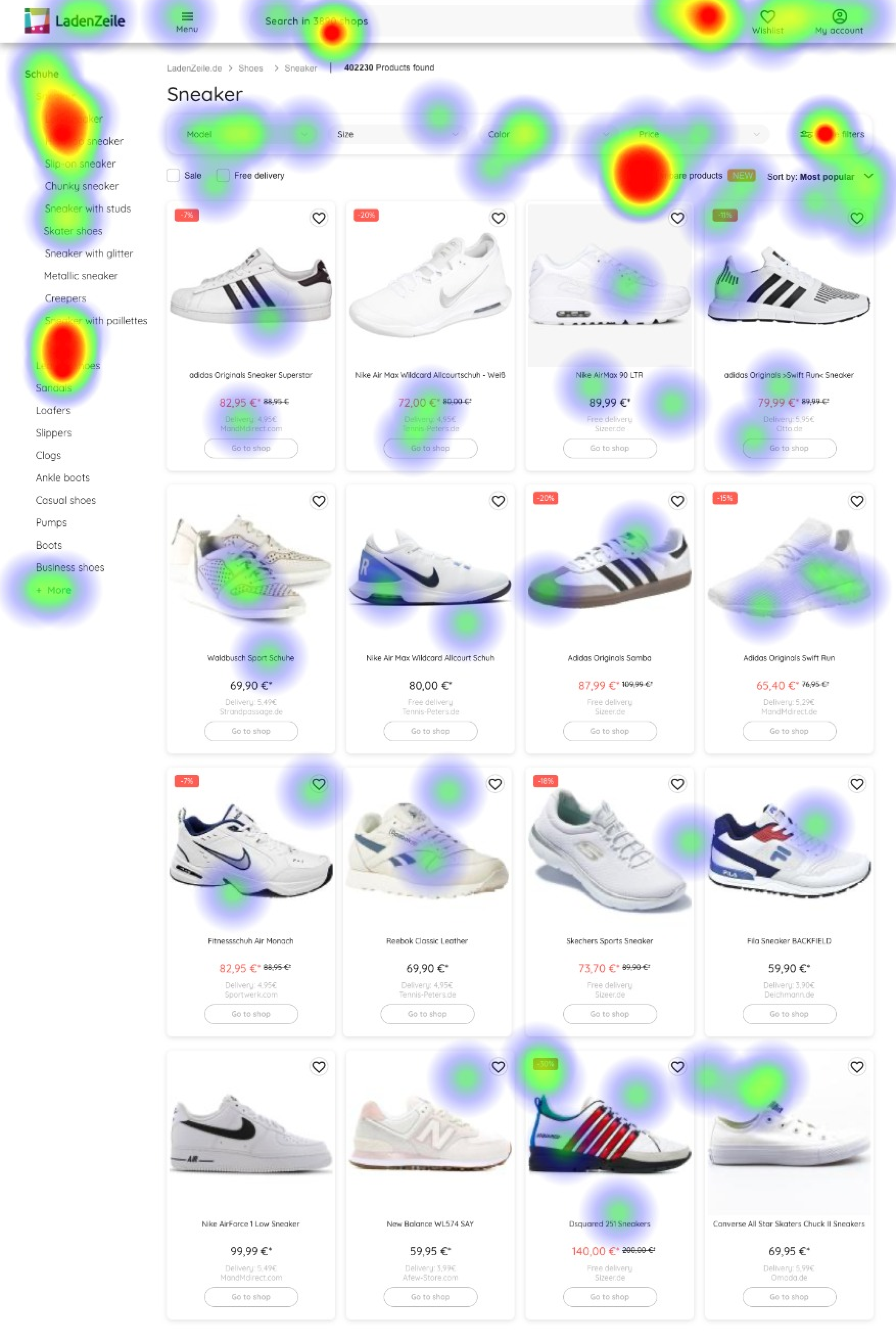This screenshot has width=896, height=1341.
Task: Click the Shoes breadcrumb link
Action: click(x=250, y=68)
